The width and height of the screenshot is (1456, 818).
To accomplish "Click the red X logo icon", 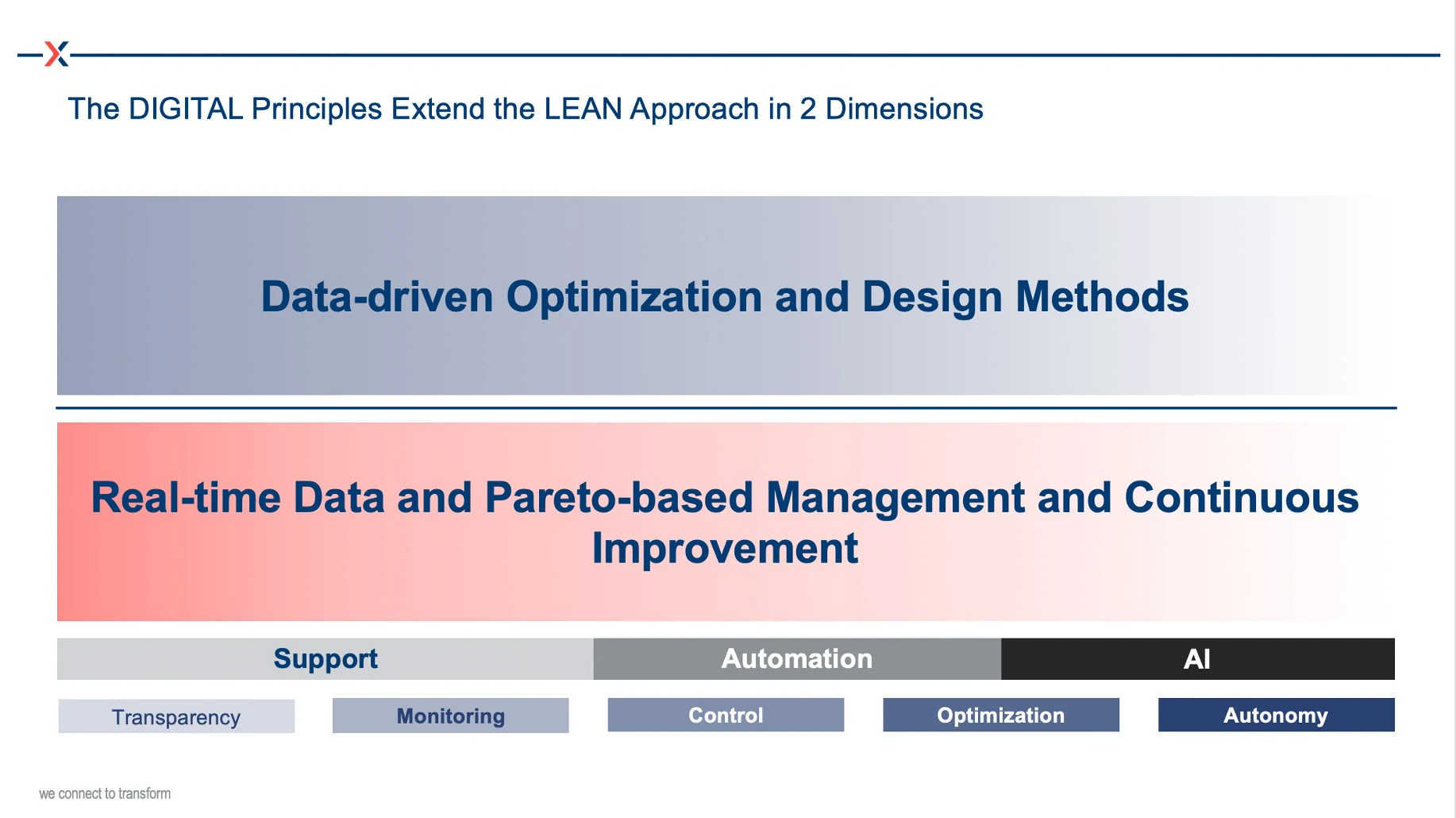I will pos(56,54).
